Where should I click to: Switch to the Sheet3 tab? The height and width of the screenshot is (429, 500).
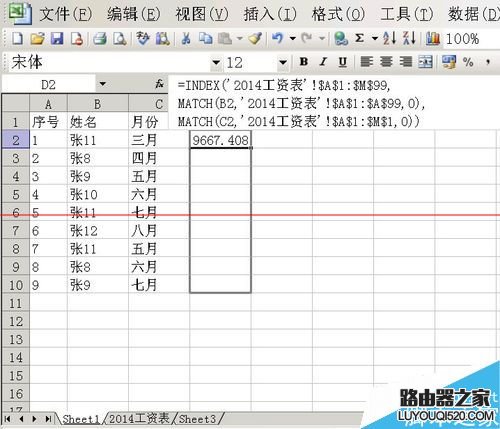pyautogui.click(x=197, y=419)
